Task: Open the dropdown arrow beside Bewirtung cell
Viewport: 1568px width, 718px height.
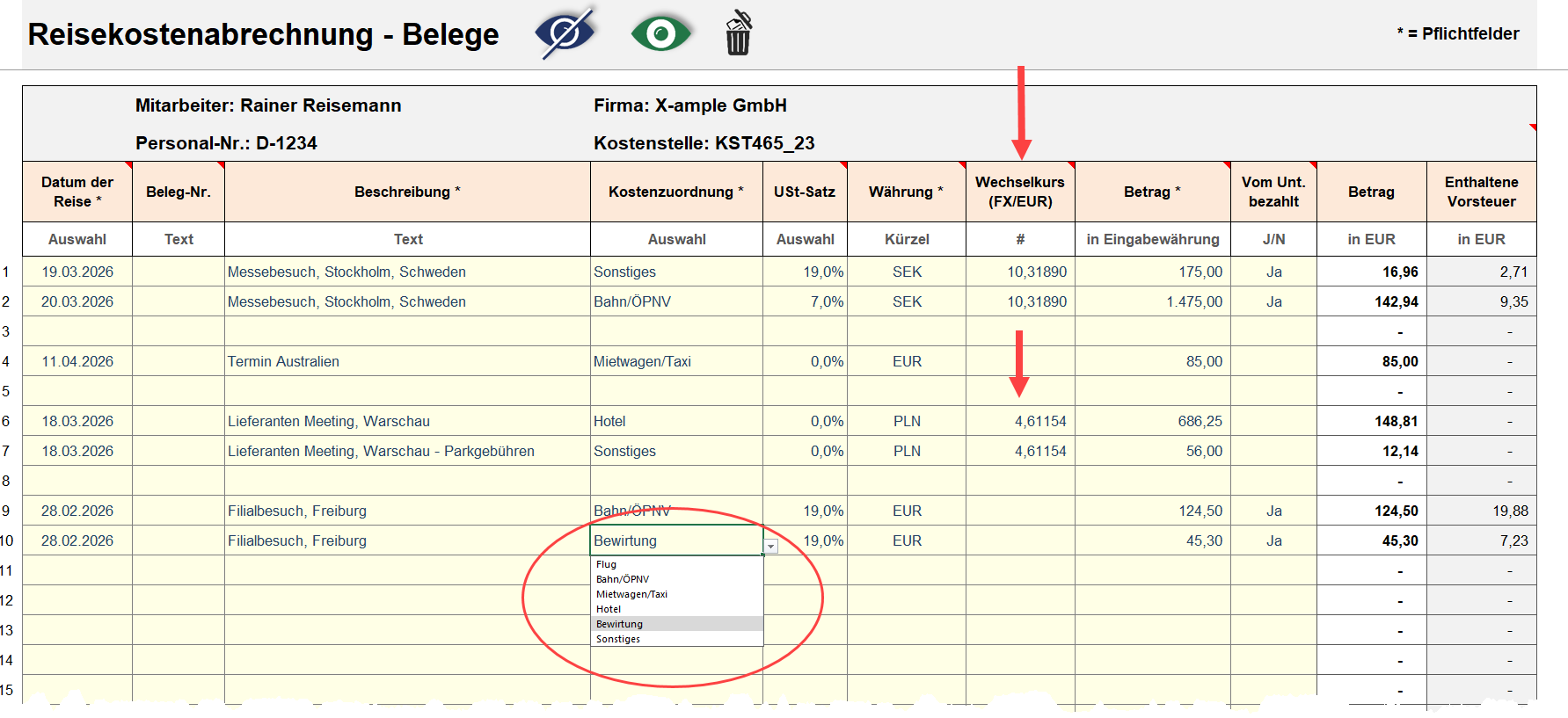Action: tap(770, 547)
